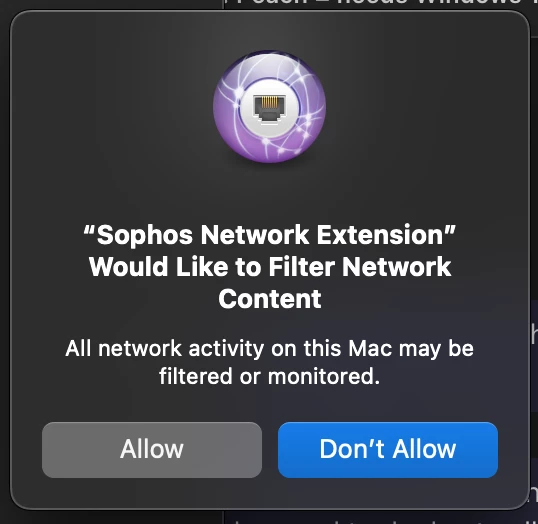538x524 pixels.
Task: Click the word "Mac" in the description
Action: pos(370,349)
